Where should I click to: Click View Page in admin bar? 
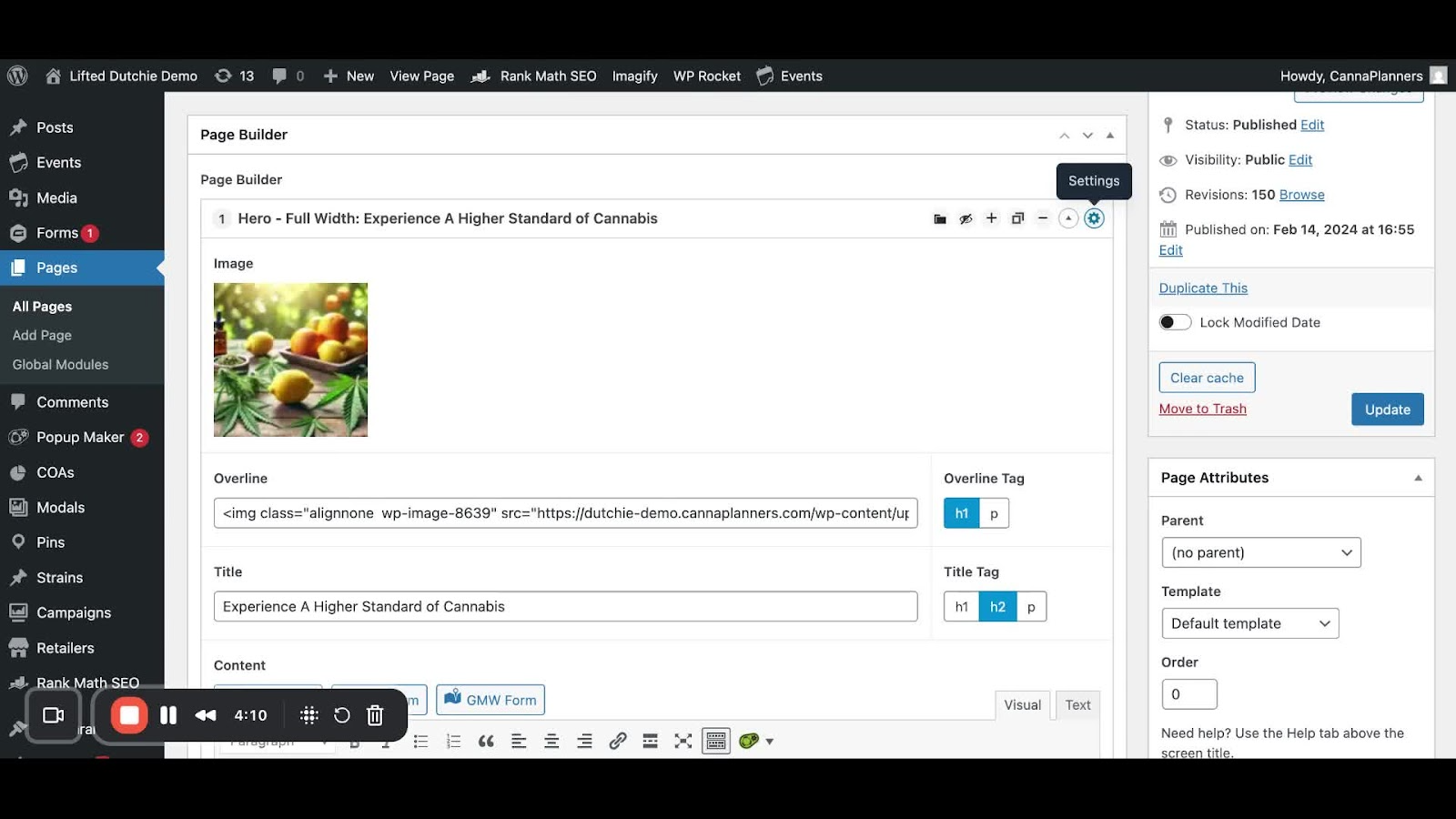click(421, 76)
